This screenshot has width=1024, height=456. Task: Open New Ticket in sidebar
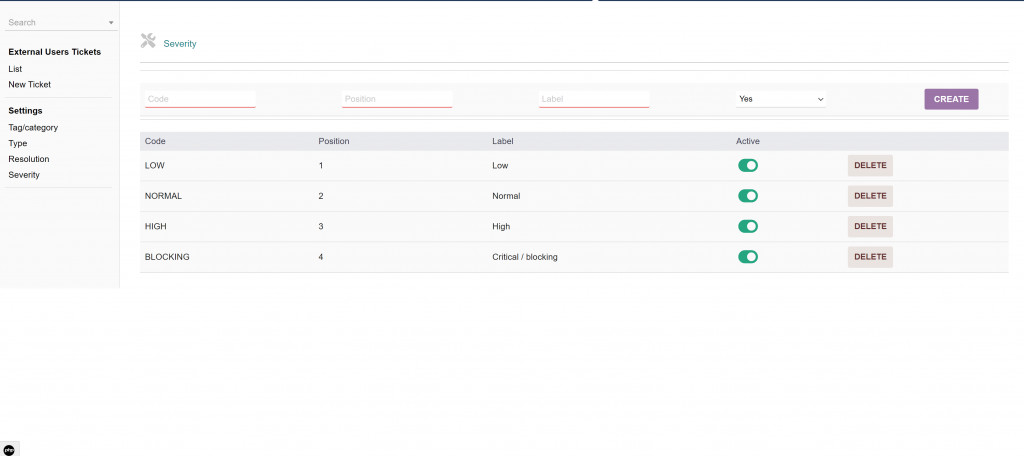(29, 85)
